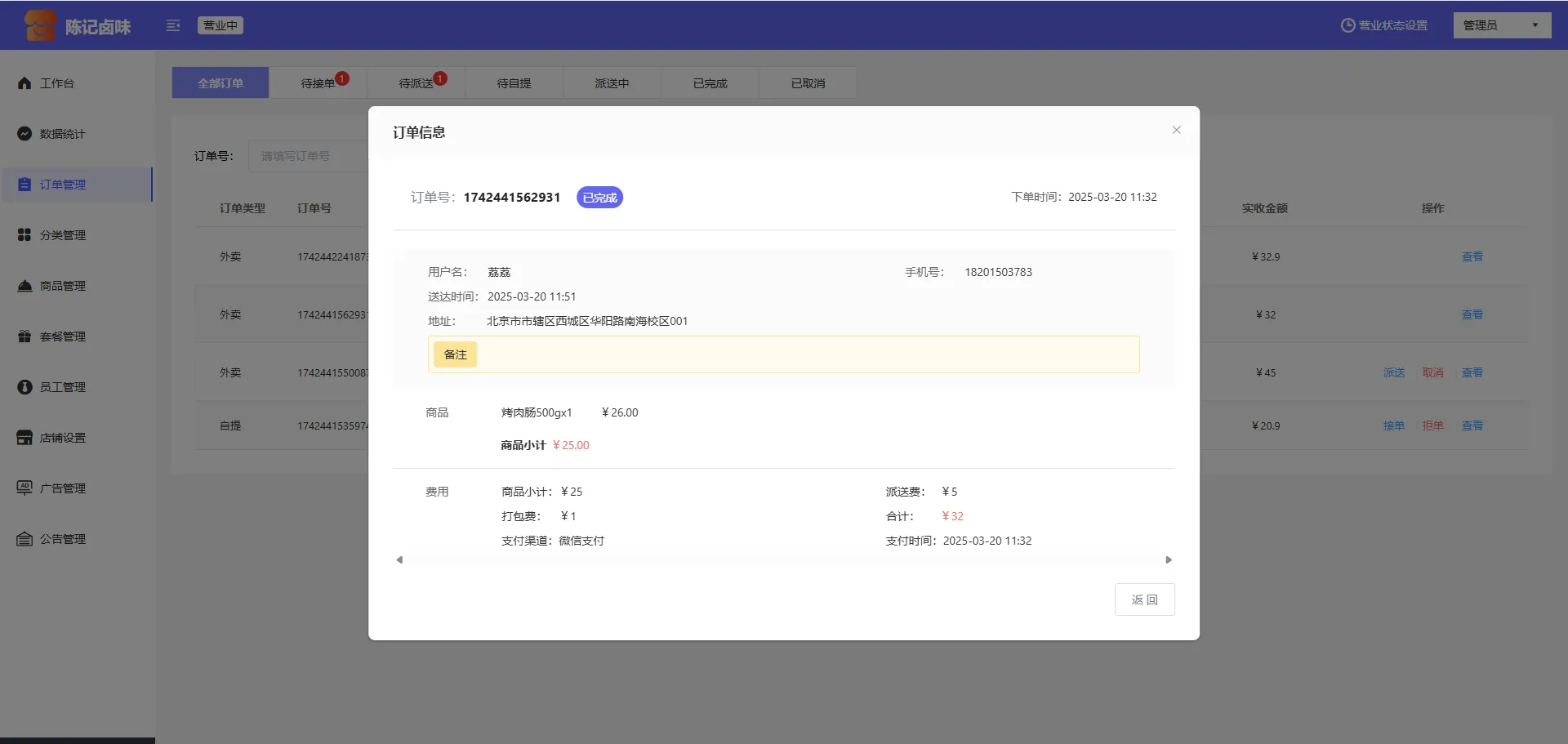
Task: Close the 订单信息 dialog
Action: pyautogui.click(x=1176, y=130)
